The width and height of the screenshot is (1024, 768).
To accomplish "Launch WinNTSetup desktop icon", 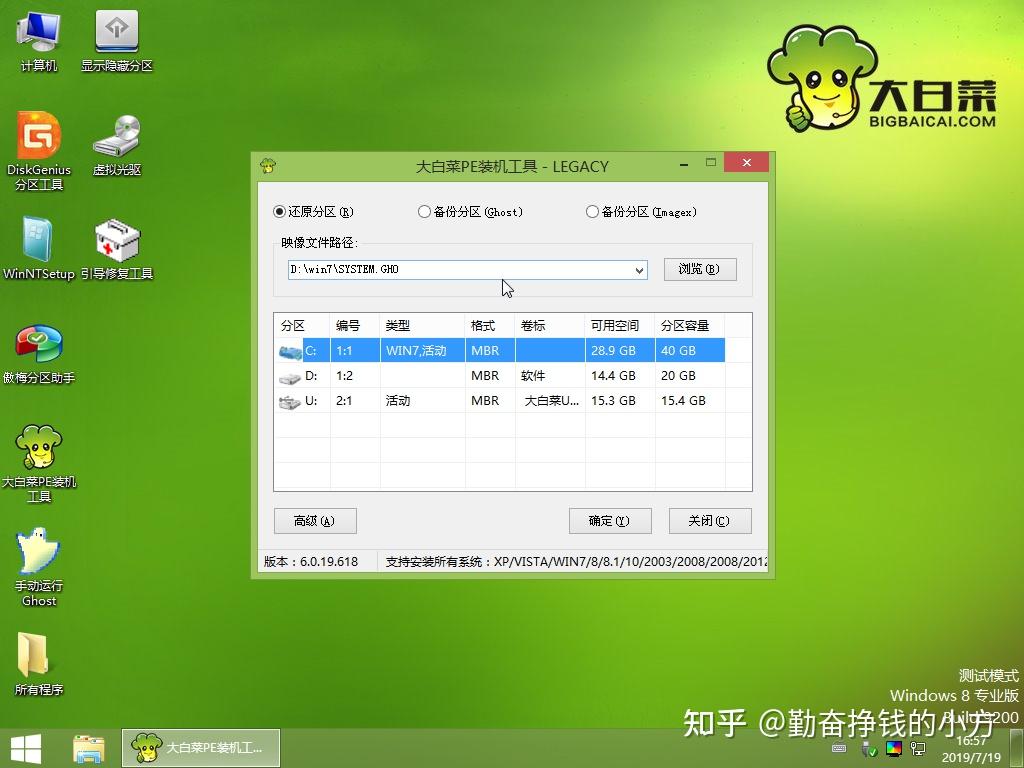I will coord(39,248).
